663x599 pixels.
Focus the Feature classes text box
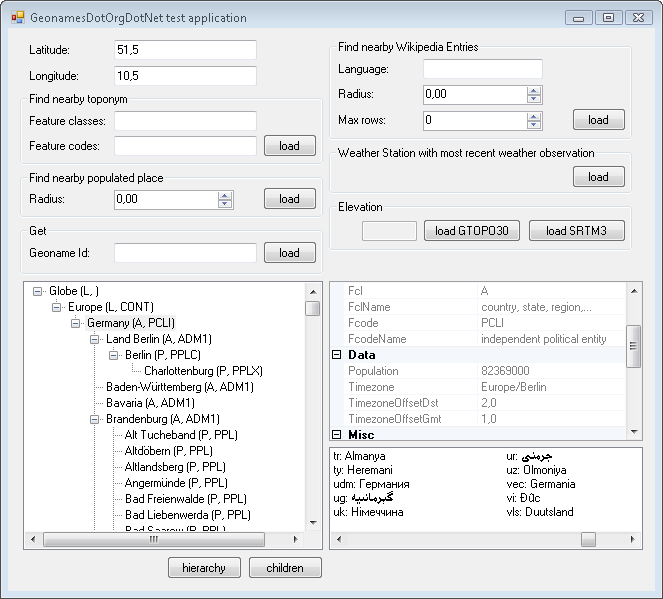tap(185, 121)
